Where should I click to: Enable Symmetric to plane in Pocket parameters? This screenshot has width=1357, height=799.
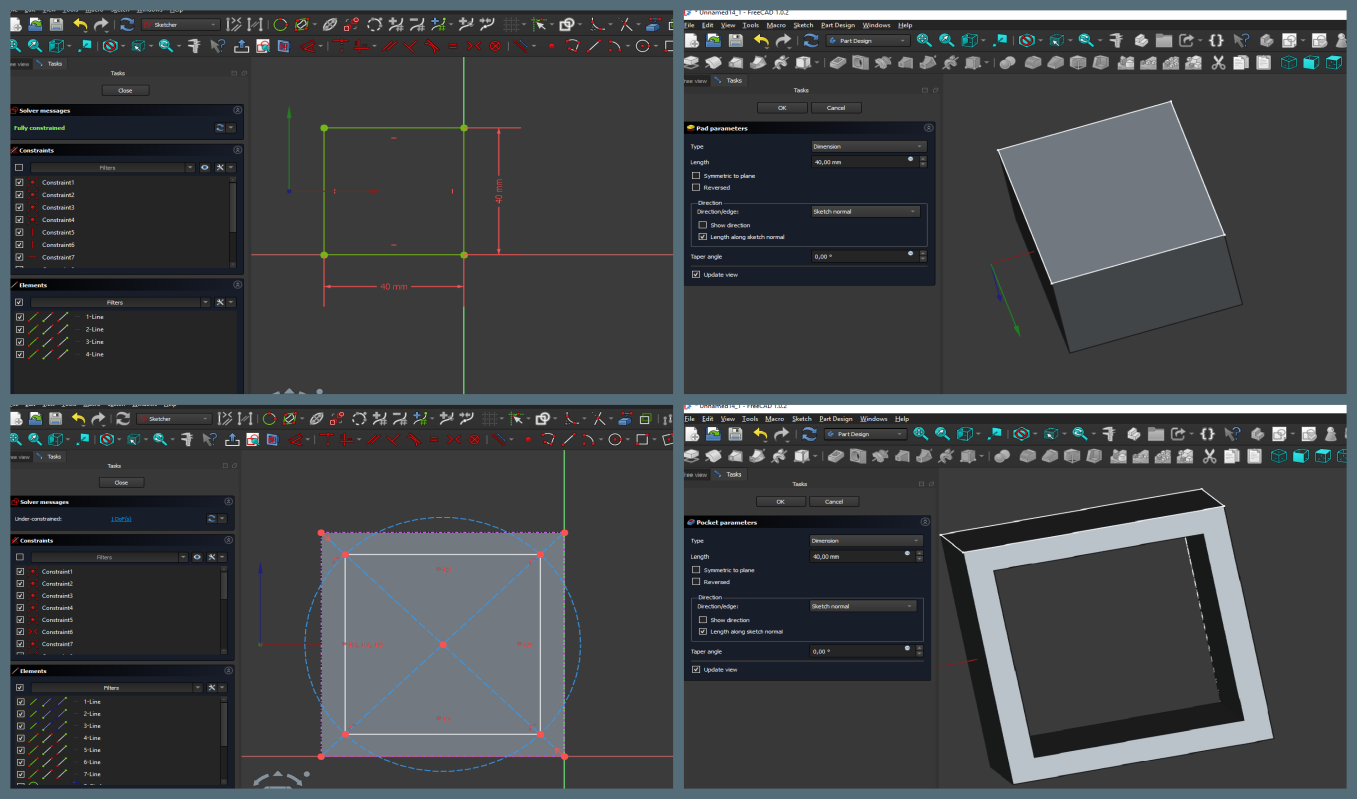click(x=696, y=570)
